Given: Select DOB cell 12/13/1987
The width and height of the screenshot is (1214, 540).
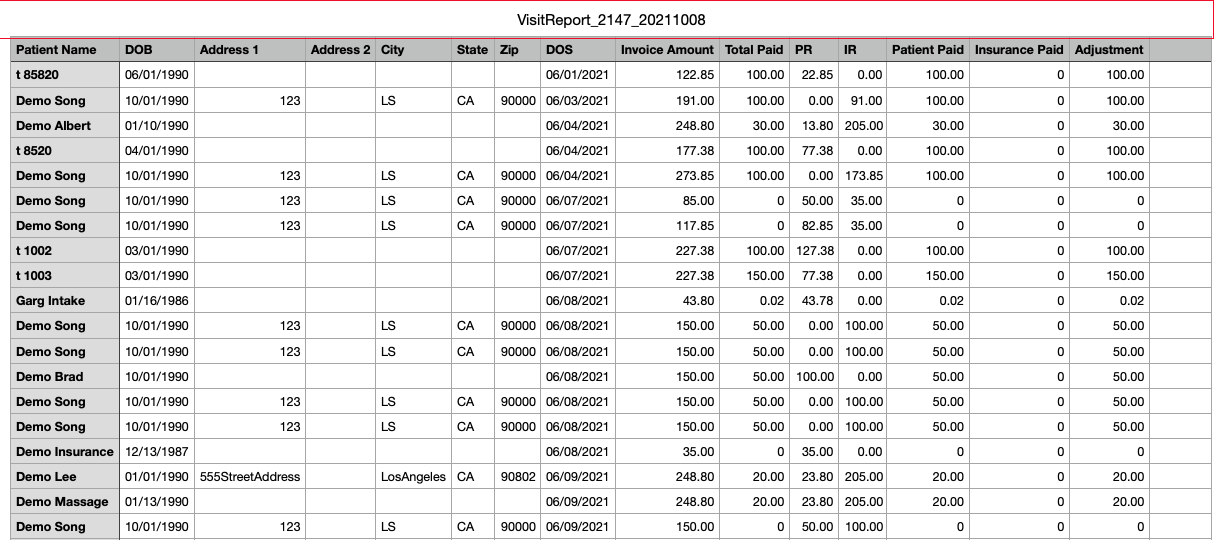Looking at the screenshot, I should tap(157, 451).
